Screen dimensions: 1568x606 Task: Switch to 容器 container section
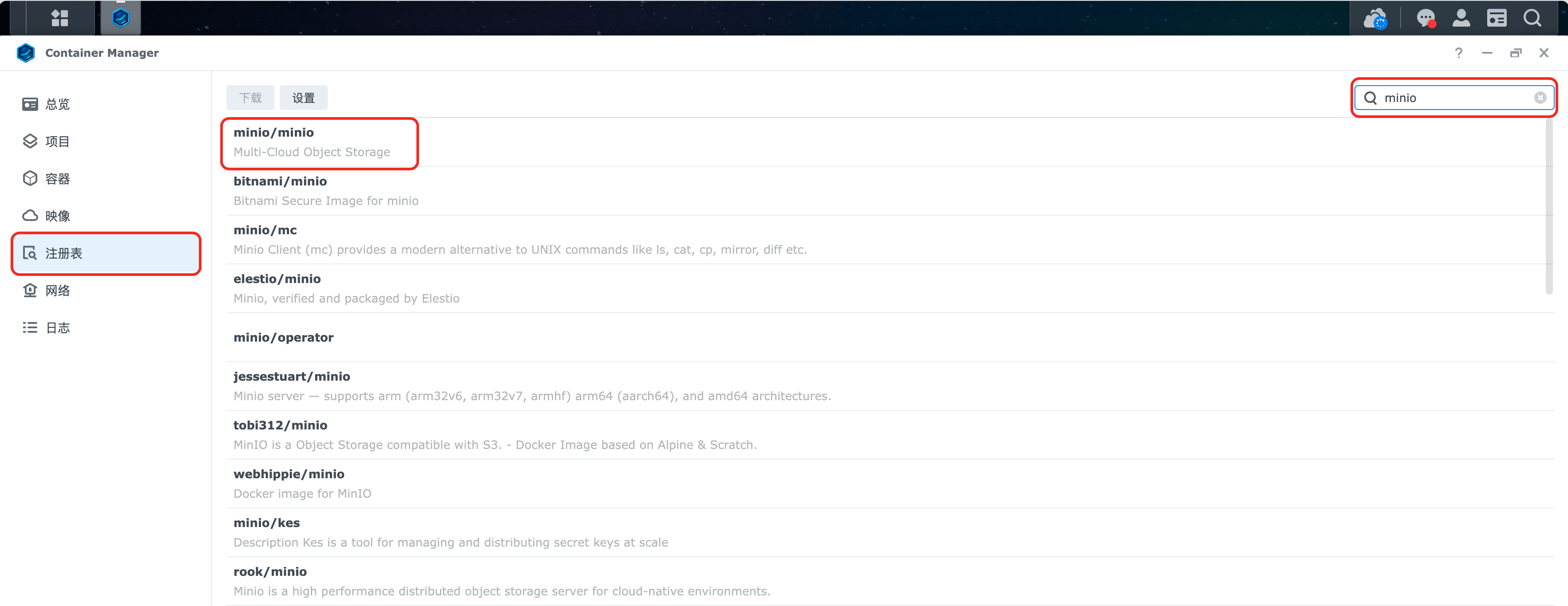click(x=57, y=179)
